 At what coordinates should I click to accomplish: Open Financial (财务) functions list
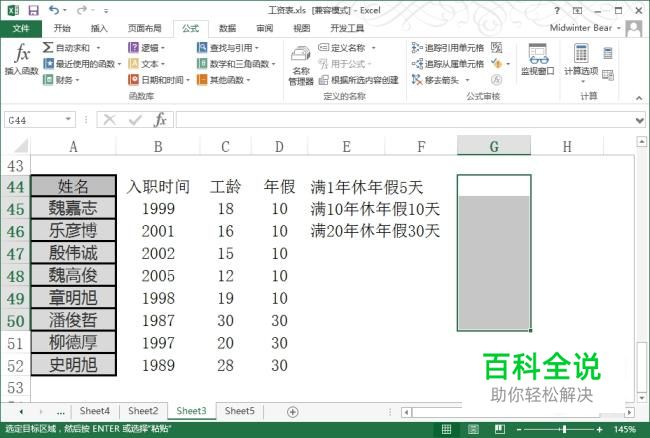pyautogui.click(x=61, y=80)
